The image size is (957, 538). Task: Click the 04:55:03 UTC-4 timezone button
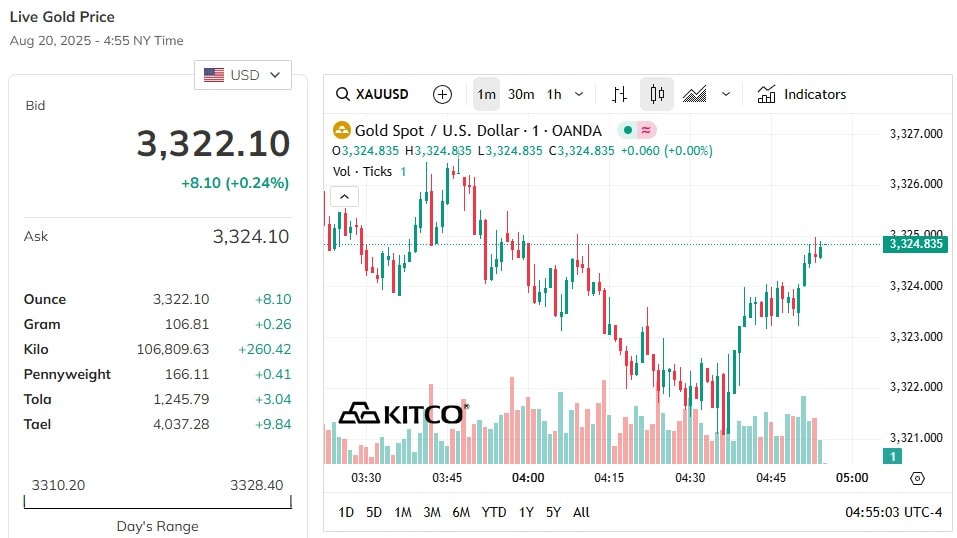click(894, 512)
